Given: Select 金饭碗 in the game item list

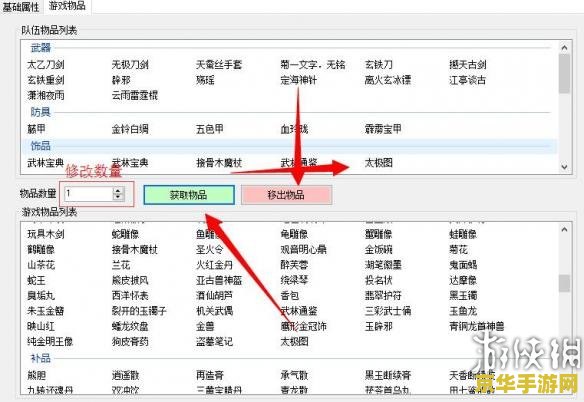Looking at the screenshot, I should click(x=378, y=250).
